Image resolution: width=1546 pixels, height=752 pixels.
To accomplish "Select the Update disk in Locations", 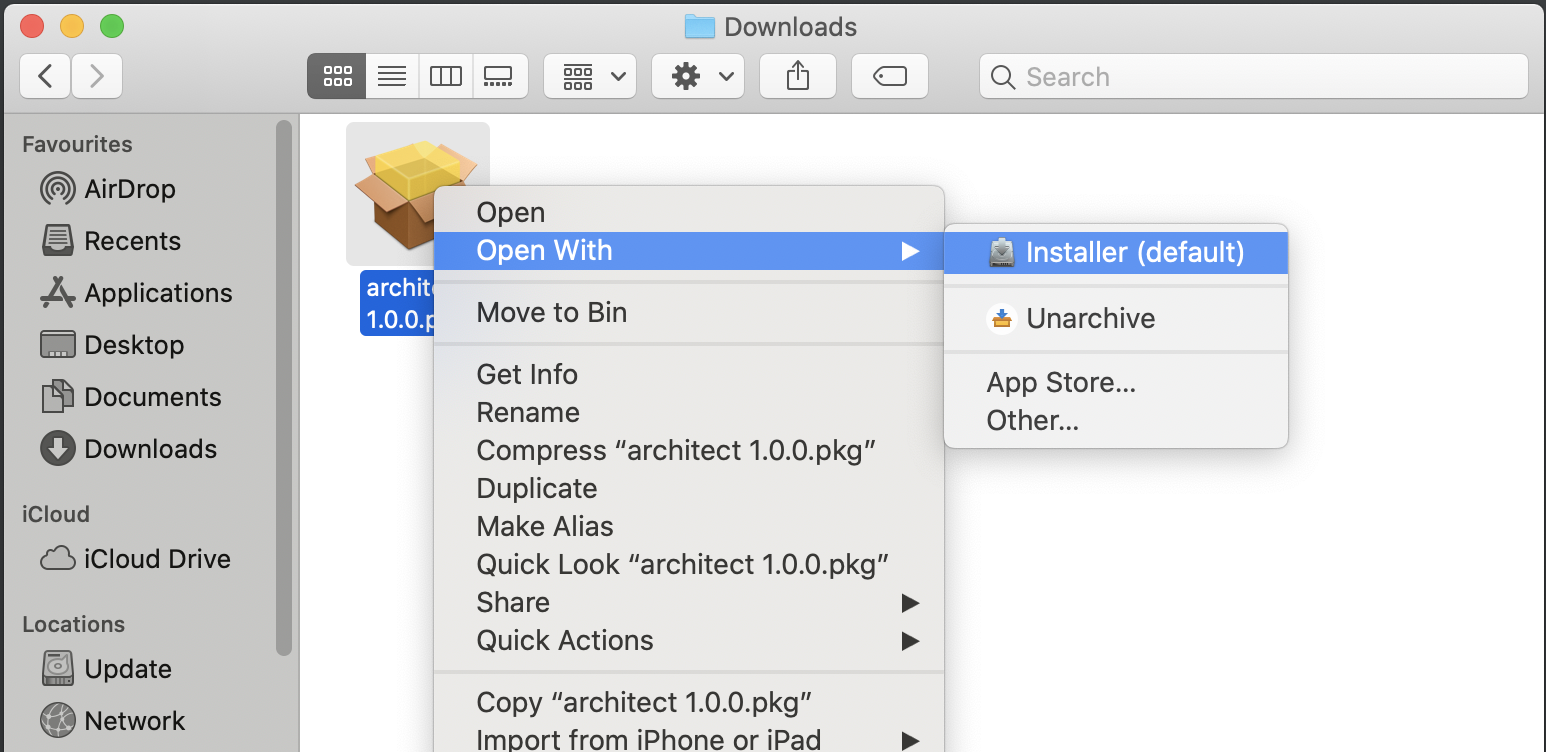I will click(107, 669).
